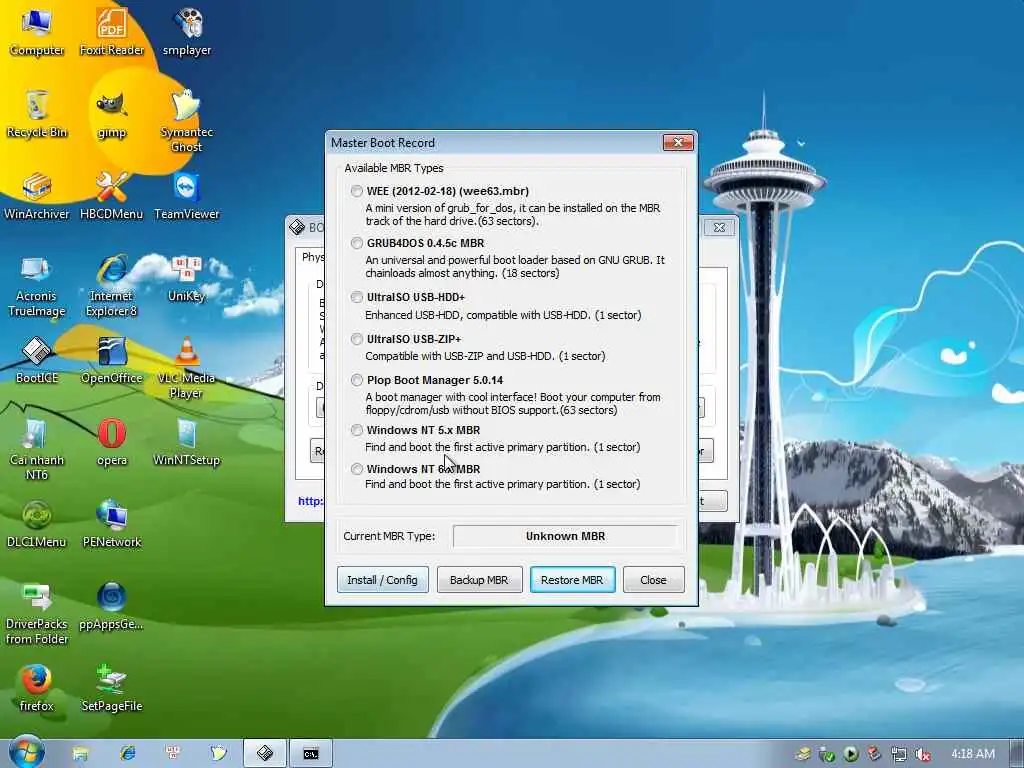Open HBCDMenu desktop icon
Image resolution: width=1024 pixels, height=768 pixels.
click(112, 195)
